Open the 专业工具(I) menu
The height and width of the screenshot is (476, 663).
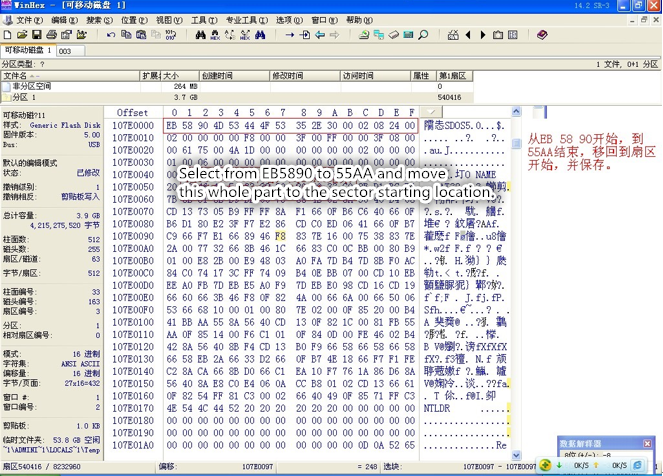point(247,20)
